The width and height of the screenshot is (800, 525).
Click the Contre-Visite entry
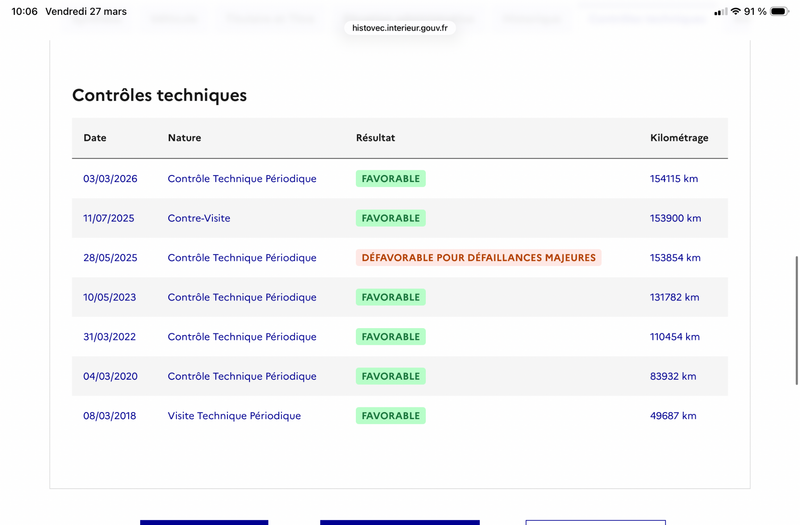199,218
